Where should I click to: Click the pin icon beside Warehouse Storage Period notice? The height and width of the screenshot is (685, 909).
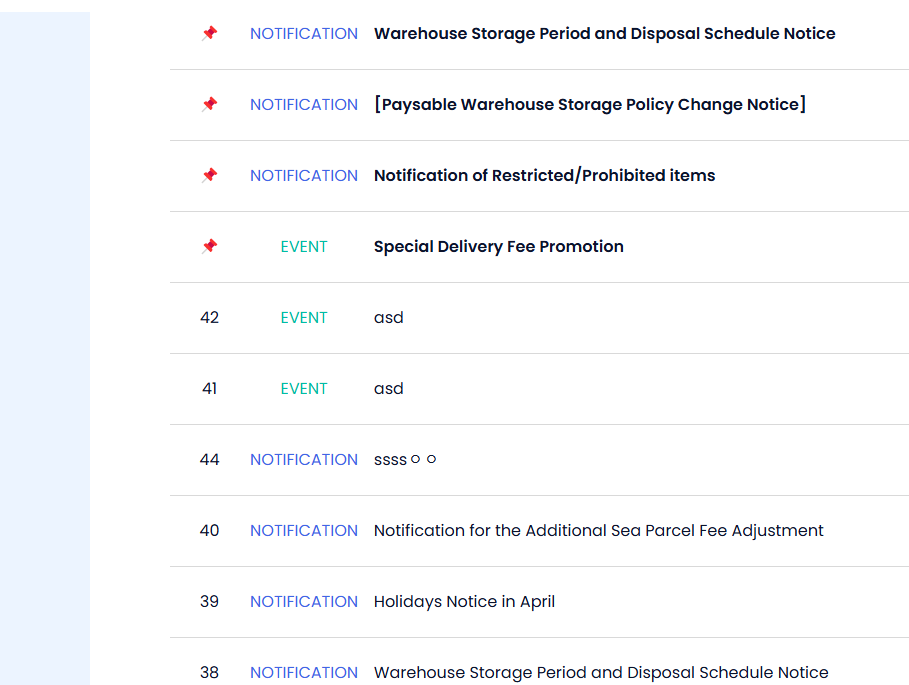[x=209, y=33]
